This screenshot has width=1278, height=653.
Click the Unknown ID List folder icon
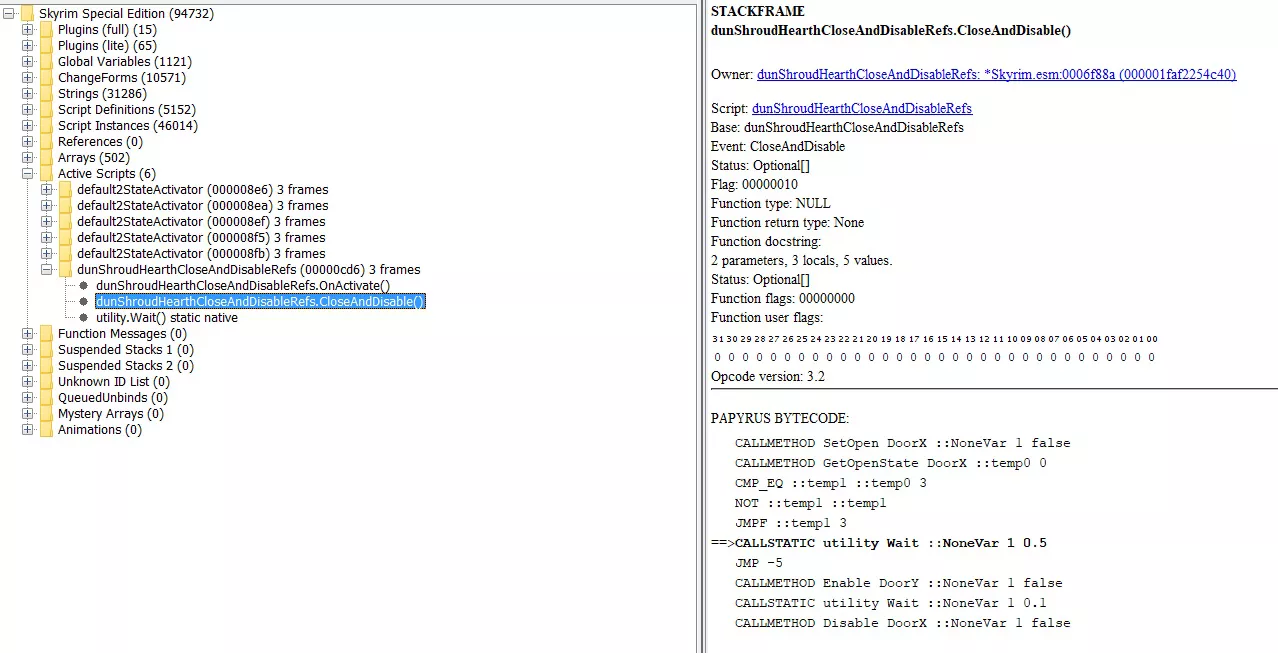46,382
